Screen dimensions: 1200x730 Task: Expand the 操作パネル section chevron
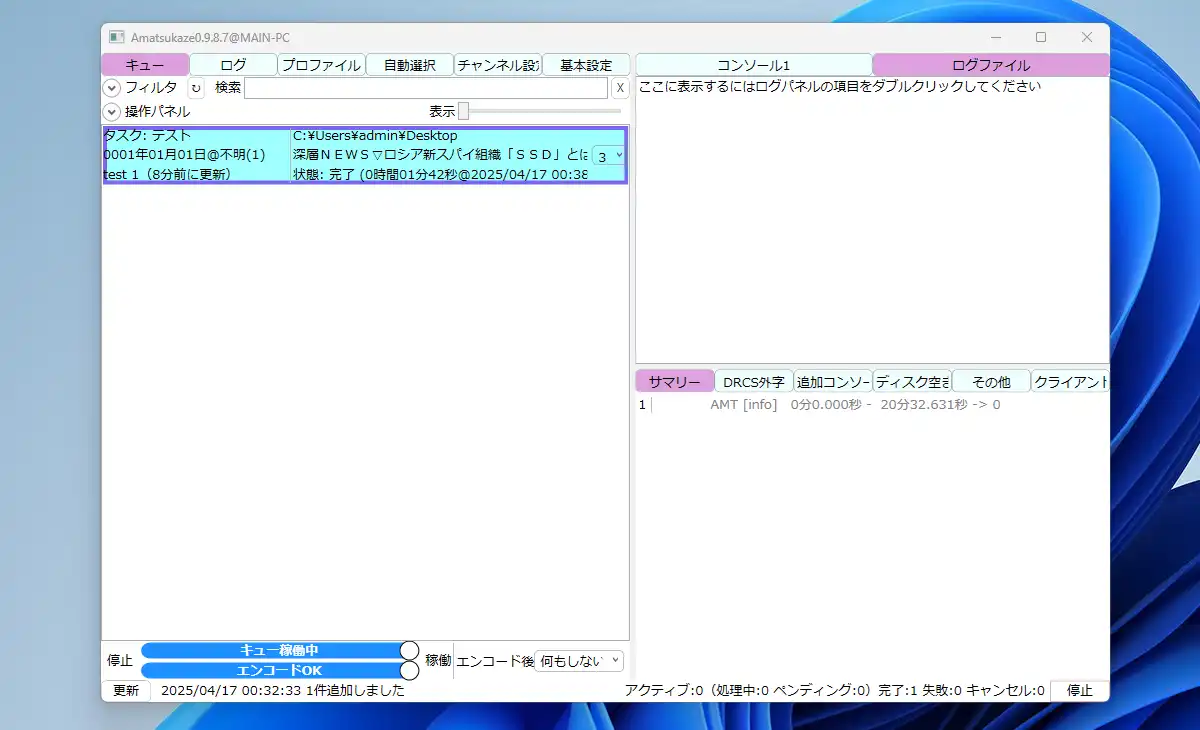tap(112, 111)
